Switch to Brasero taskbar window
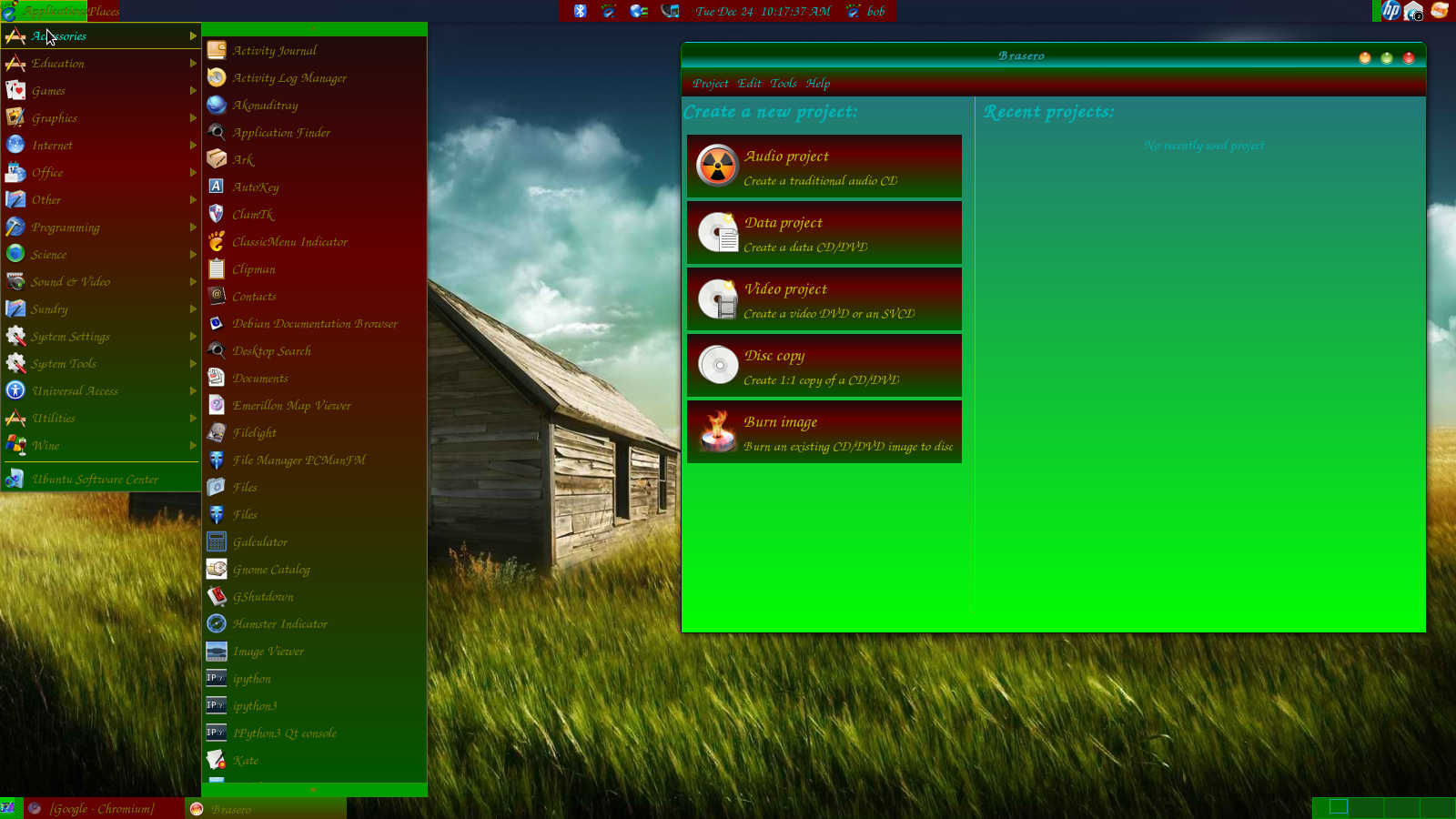 (266, 808)
